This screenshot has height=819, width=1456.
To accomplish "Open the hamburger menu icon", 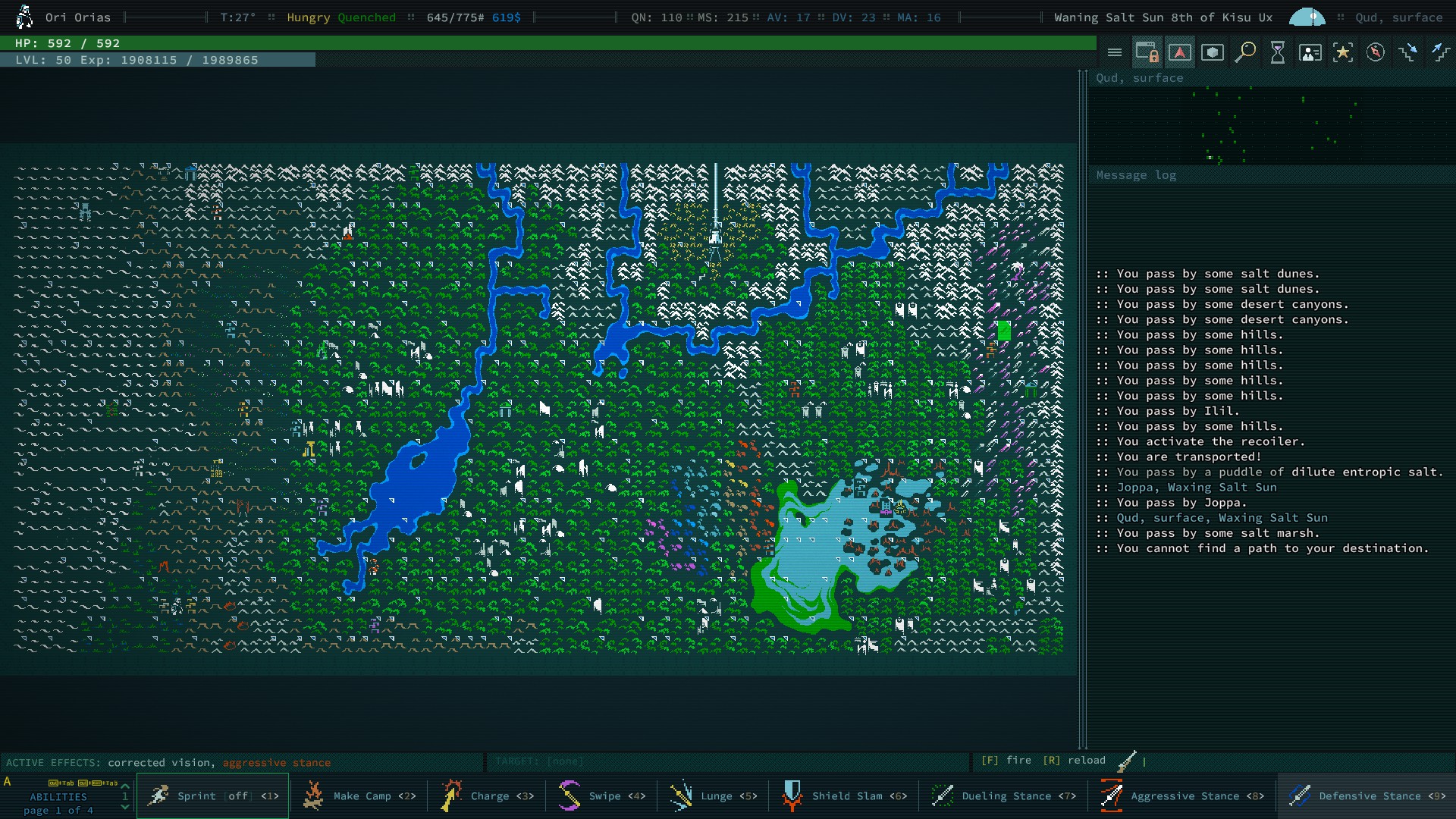I will (x=1114, y=52).
